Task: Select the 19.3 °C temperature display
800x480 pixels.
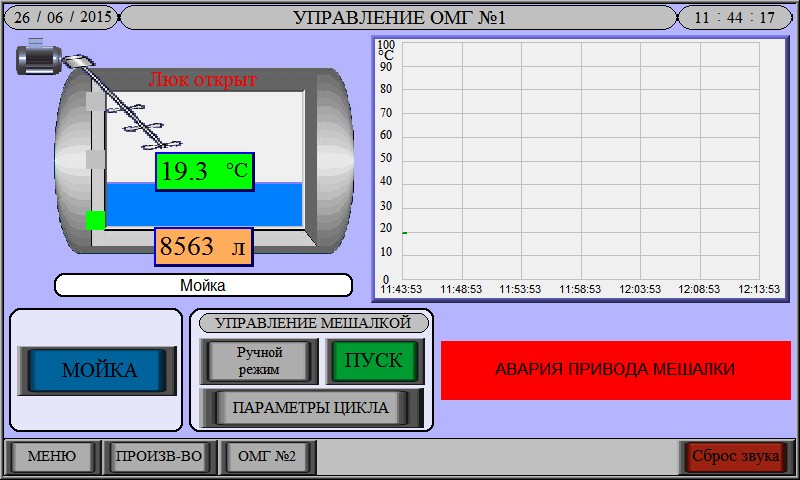Action: click(x=204, y=171)
